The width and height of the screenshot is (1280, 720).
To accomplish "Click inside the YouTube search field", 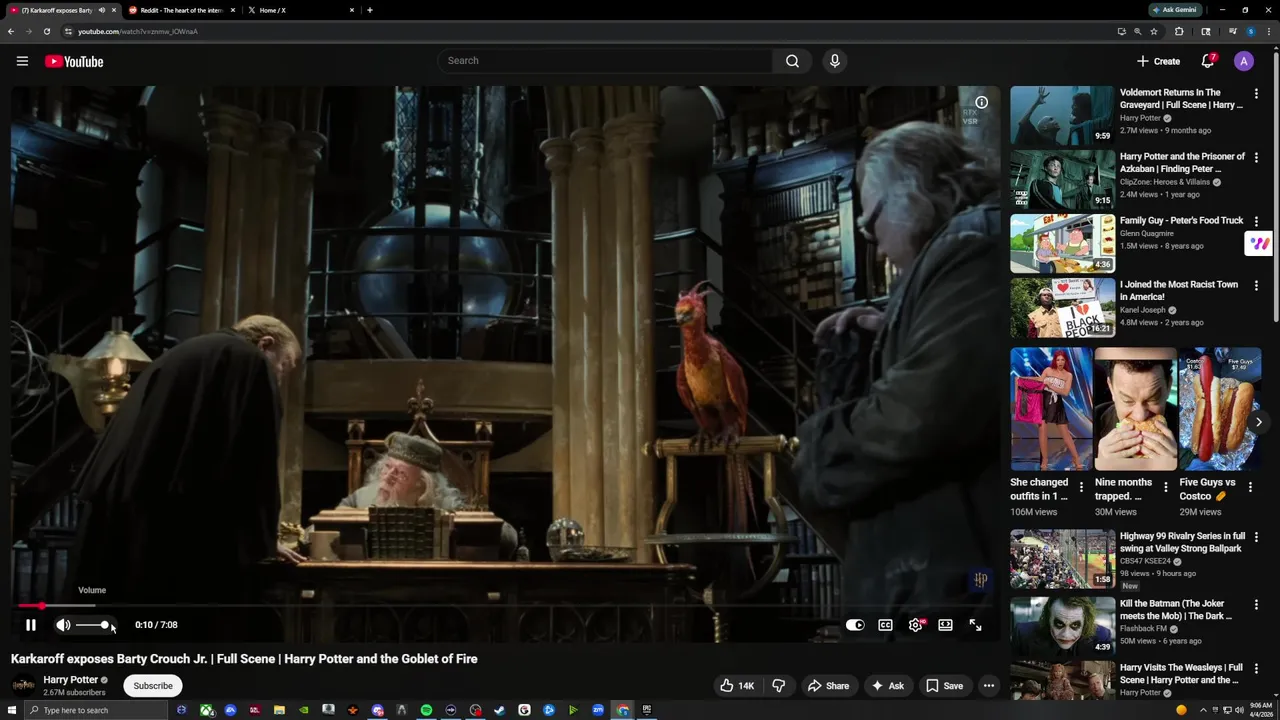I will point(605,61).
